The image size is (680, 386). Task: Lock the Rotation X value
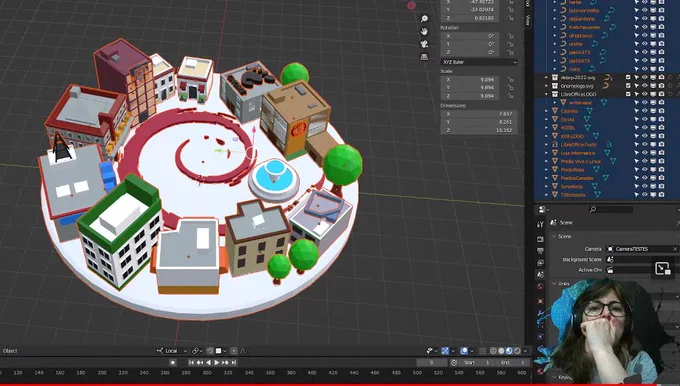click(510, 36)
